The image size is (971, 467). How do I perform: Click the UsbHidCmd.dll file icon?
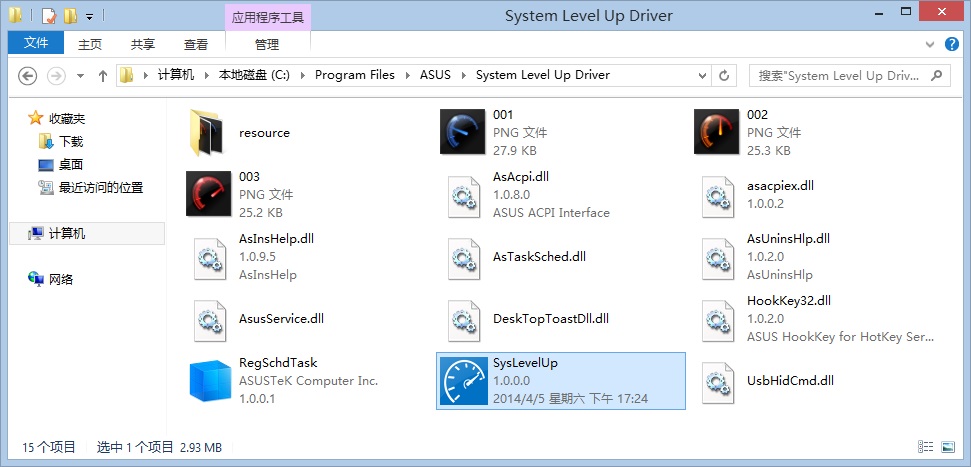[x=718, y=383]
